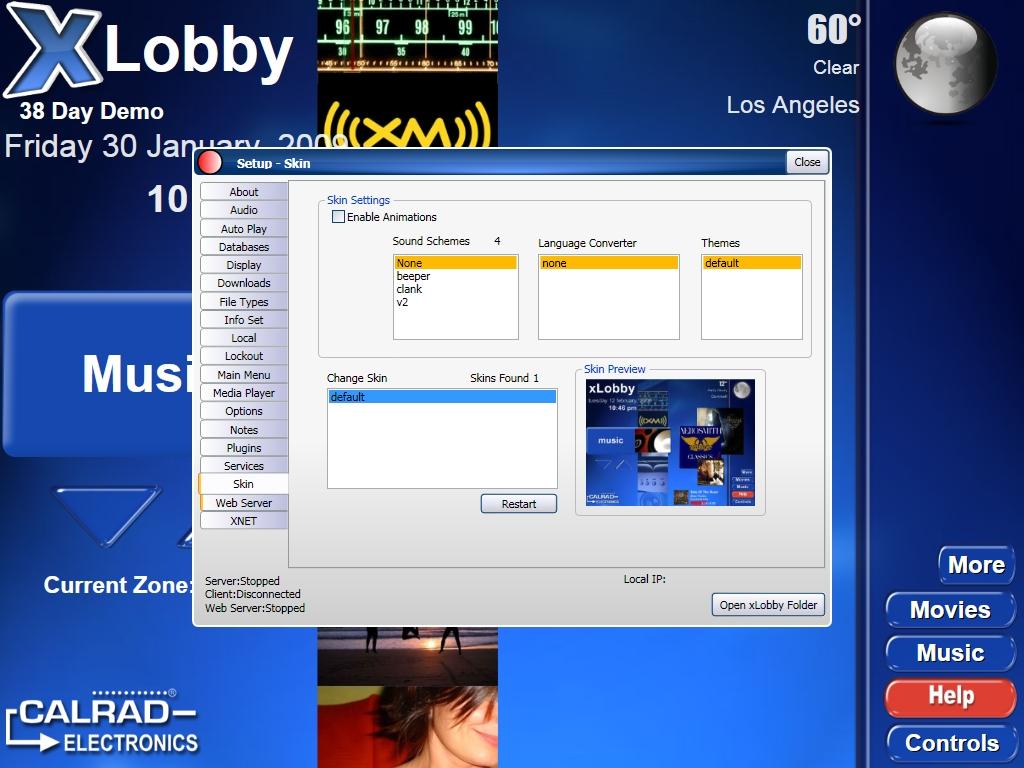The height and width of the screenshot is (768, 1024).
Task: Click Open xLobby Folder button
Action: [768, 605]
